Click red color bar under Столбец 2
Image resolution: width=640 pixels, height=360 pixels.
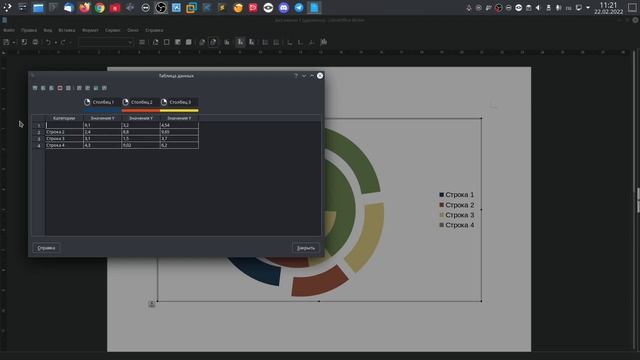[141, 110]
